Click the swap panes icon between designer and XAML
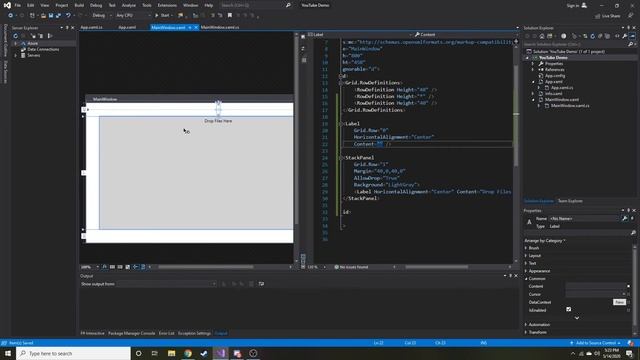This screenshot has width=640, height=360. pyautogui.click(x=303, y=49)
